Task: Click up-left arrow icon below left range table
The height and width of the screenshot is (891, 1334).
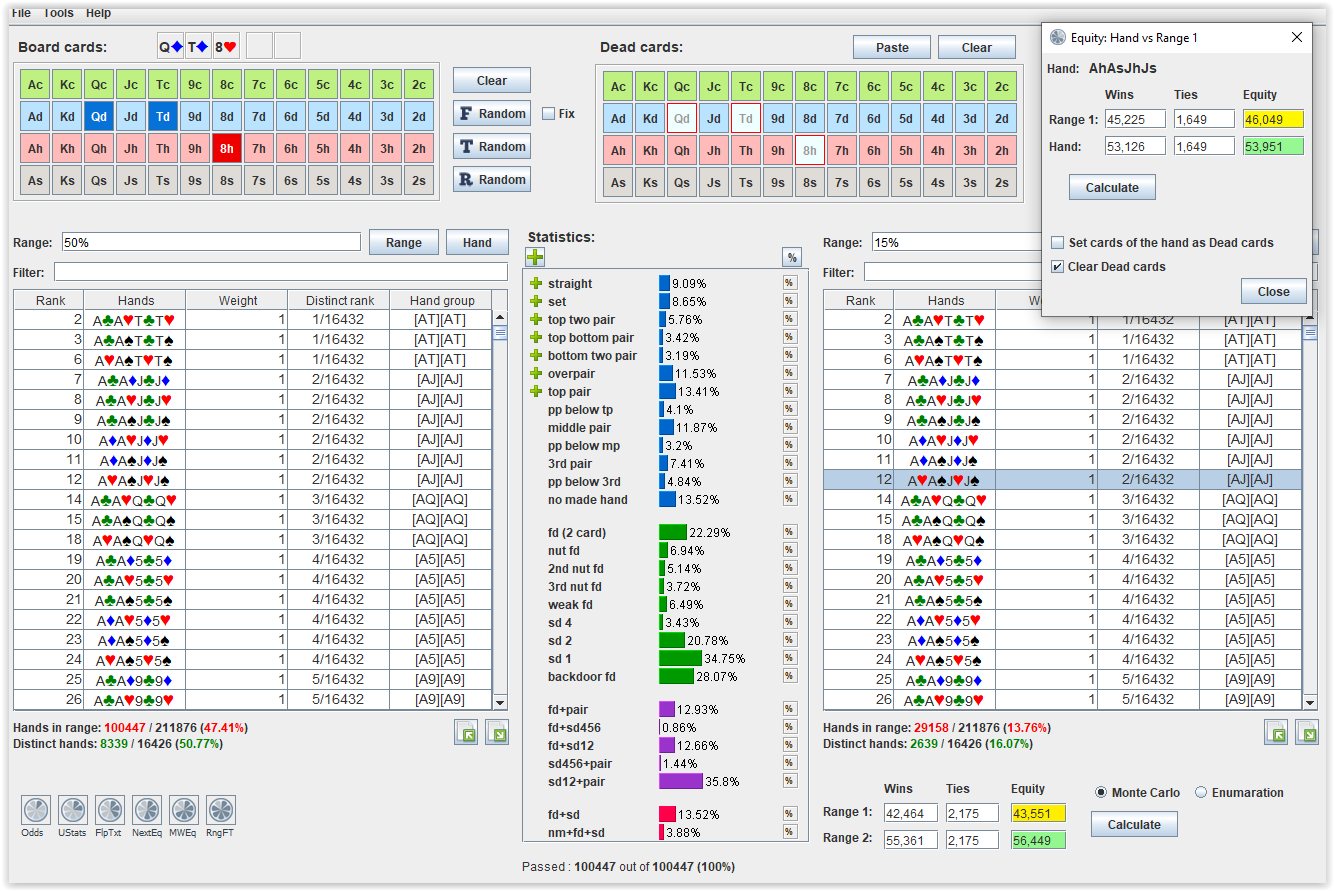Action: [x=466, y=733]
